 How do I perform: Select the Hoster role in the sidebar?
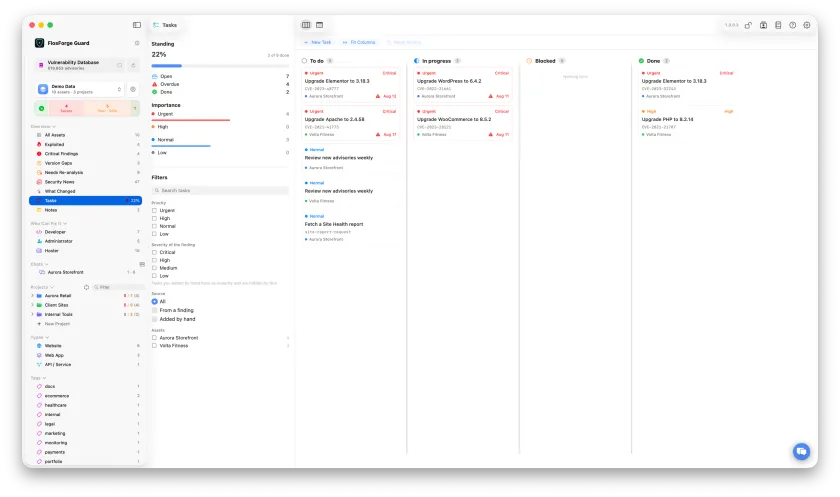pyautogui.click(x=86, y=251)
